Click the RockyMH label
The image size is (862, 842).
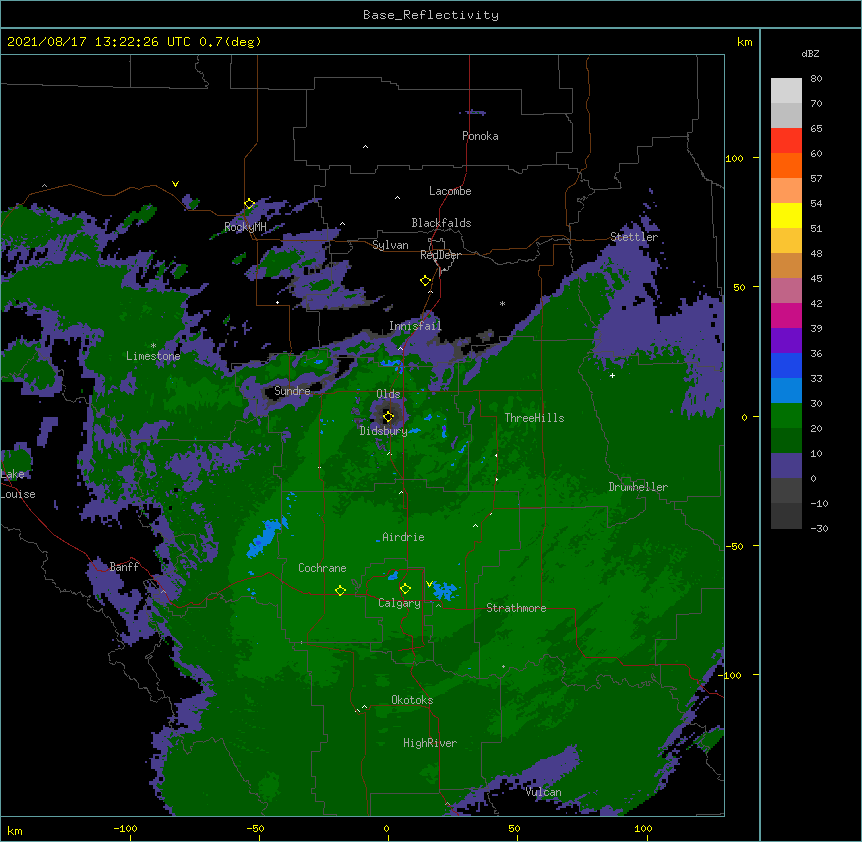(x=245, y=227)
